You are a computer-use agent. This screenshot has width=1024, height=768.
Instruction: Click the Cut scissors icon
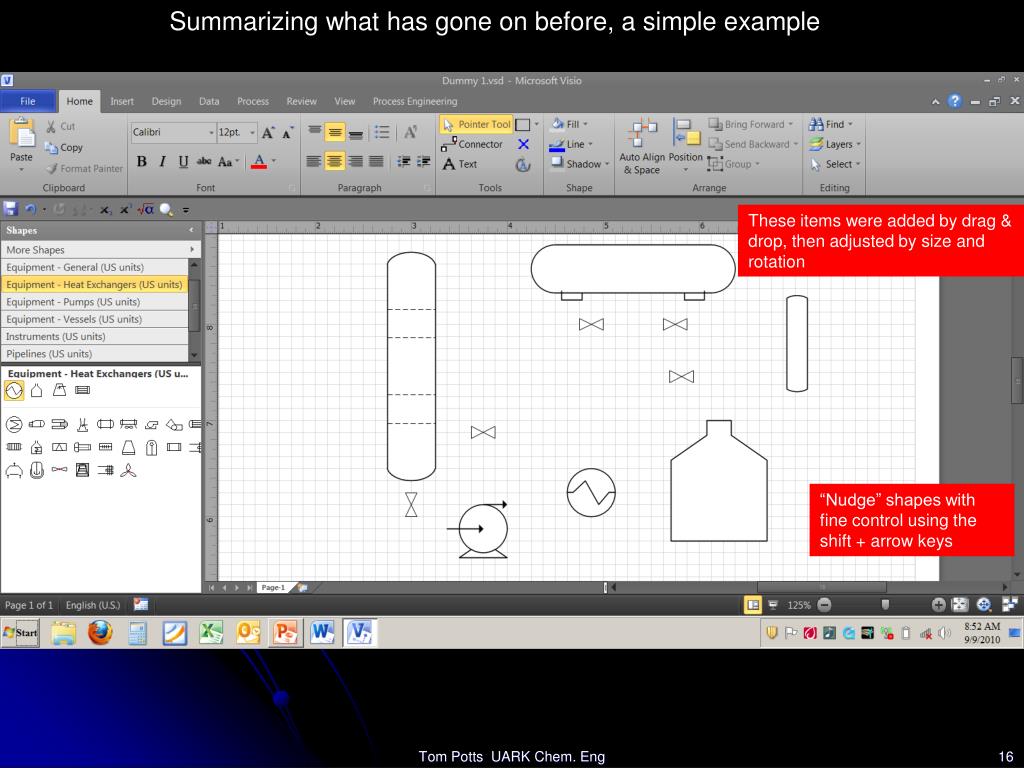(x=51, y=126)
